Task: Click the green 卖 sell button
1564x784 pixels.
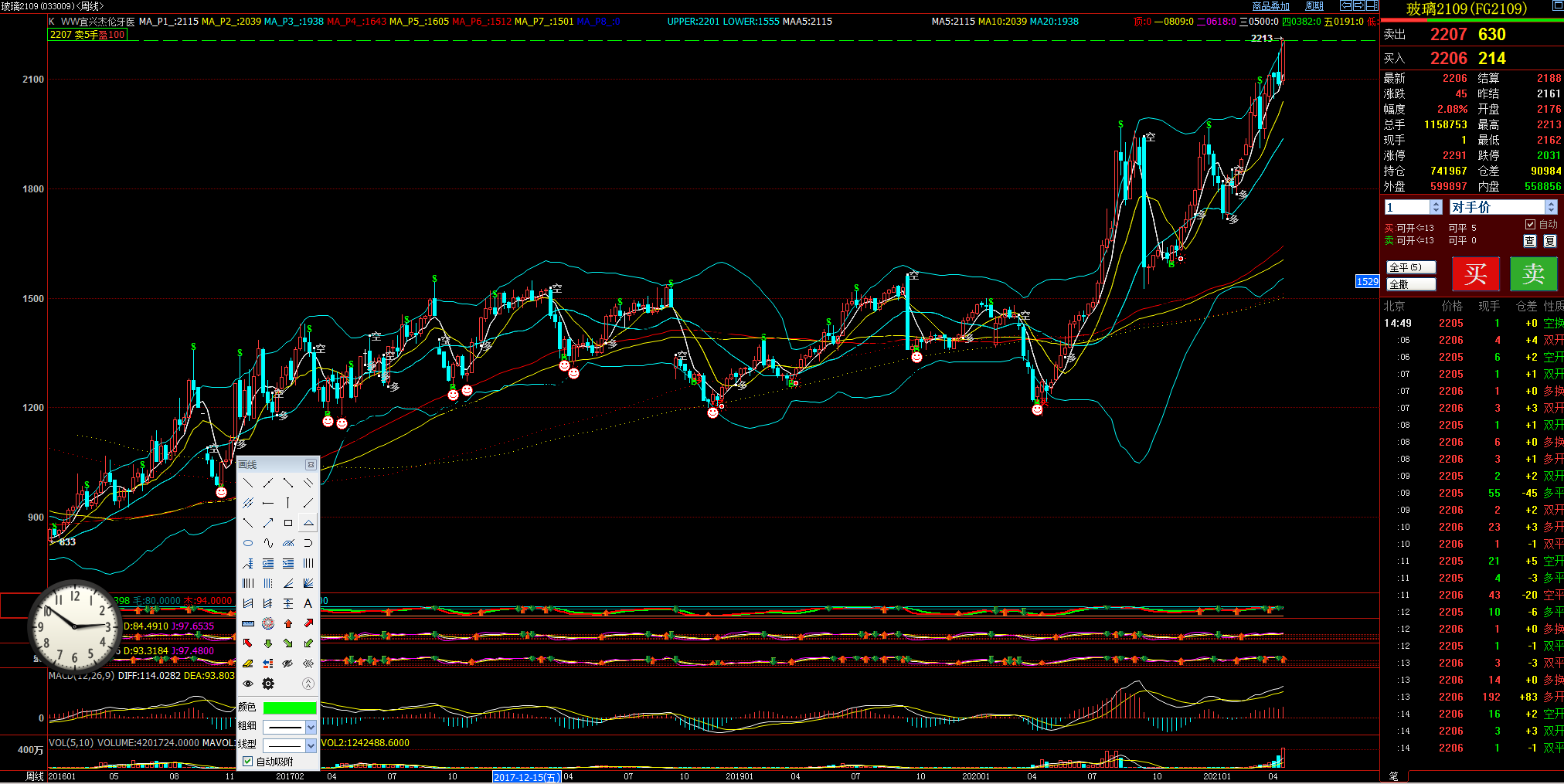Action: (1533, 273)
